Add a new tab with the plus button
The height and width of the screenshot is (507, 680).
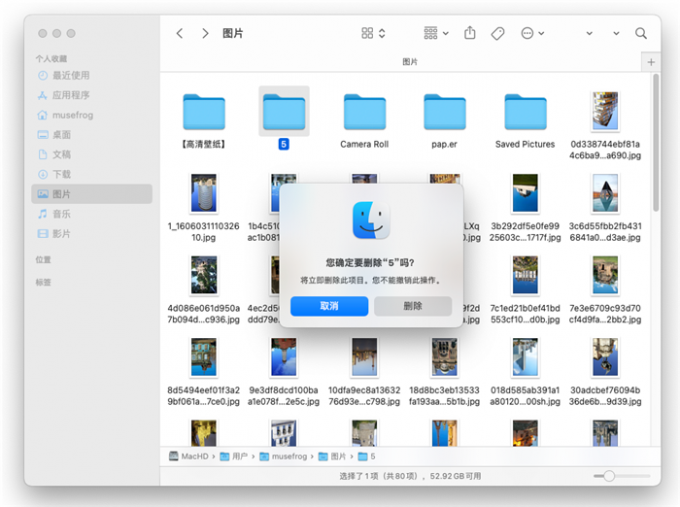[x=651, y=62]
